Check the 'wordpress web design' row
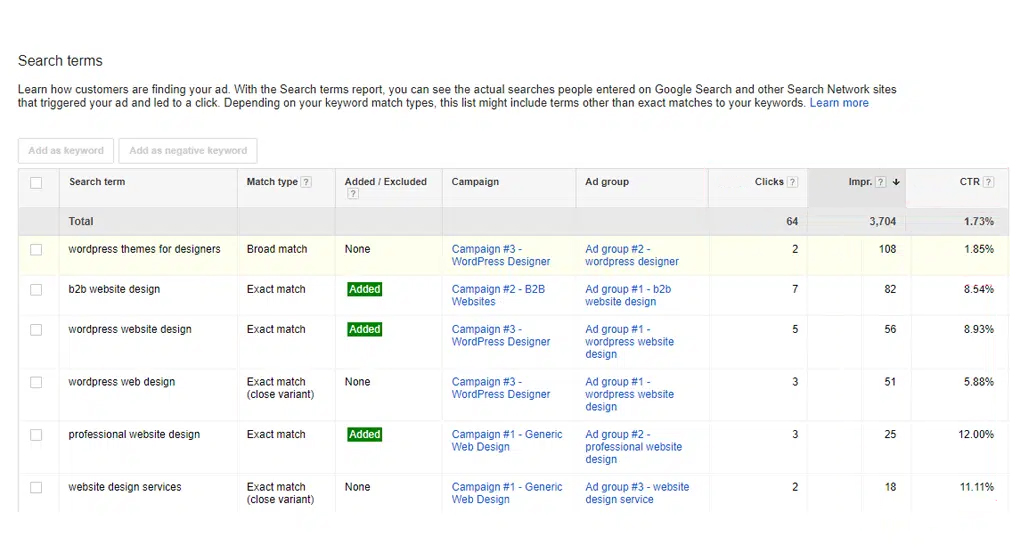The image size is (1028, 556). [36, 382]
